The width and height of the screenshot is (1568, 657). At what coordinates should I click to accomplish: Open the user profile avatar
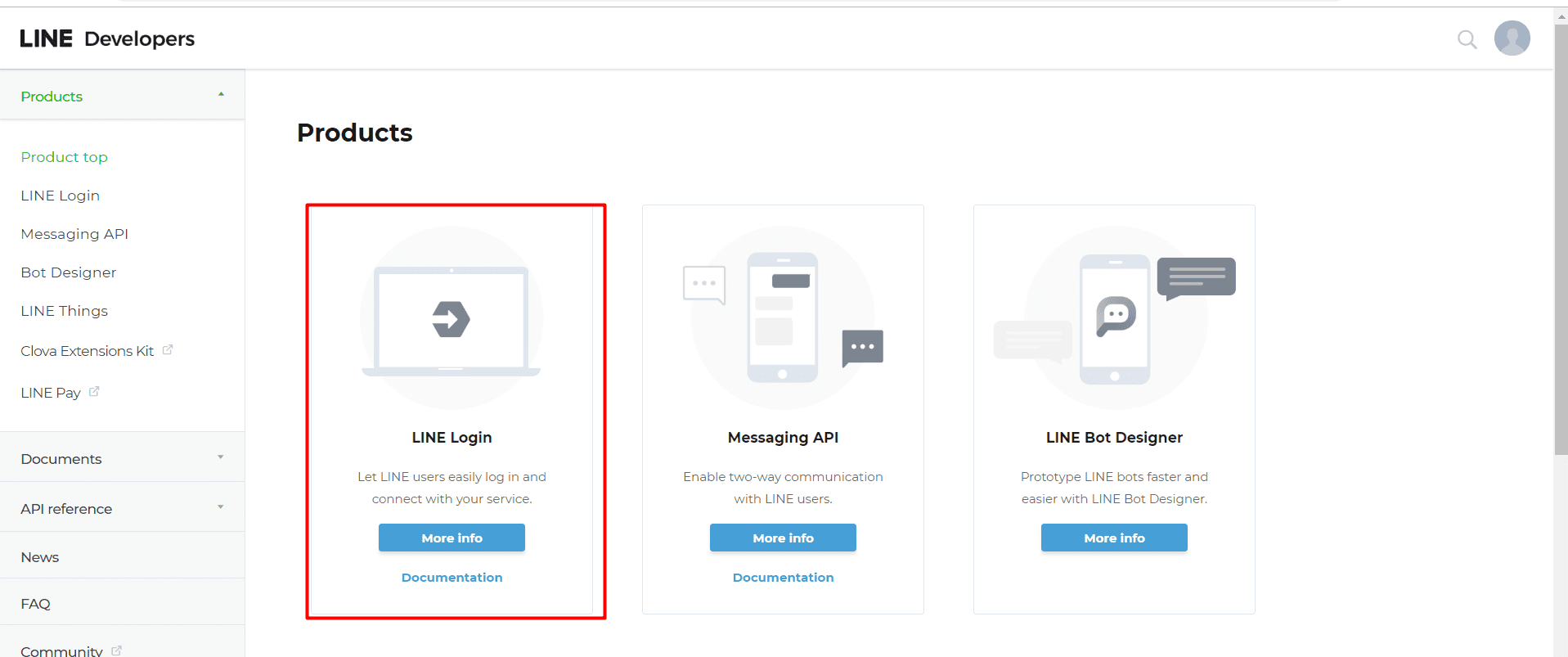1512,38
